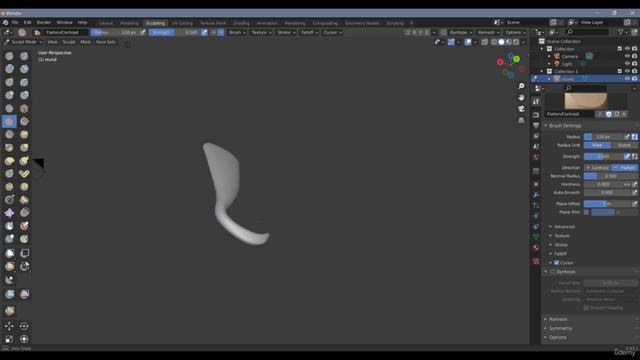
Task: Enable Plane Trim checkbox
Action: click(x=586, y=212)
